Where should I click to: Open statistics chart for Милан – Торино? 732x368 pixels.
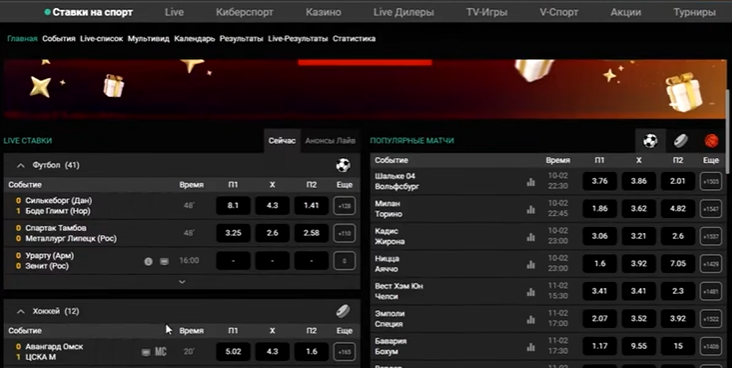coord(531,209)
